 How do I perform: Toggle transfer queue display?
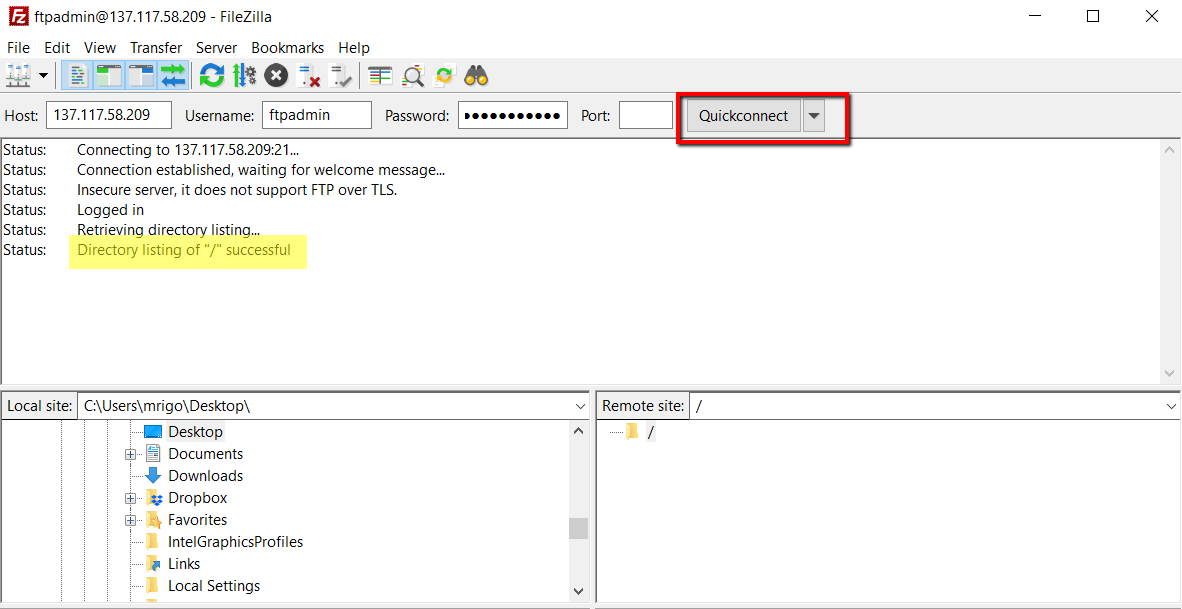pyautogui.click(x=173, y=75)
